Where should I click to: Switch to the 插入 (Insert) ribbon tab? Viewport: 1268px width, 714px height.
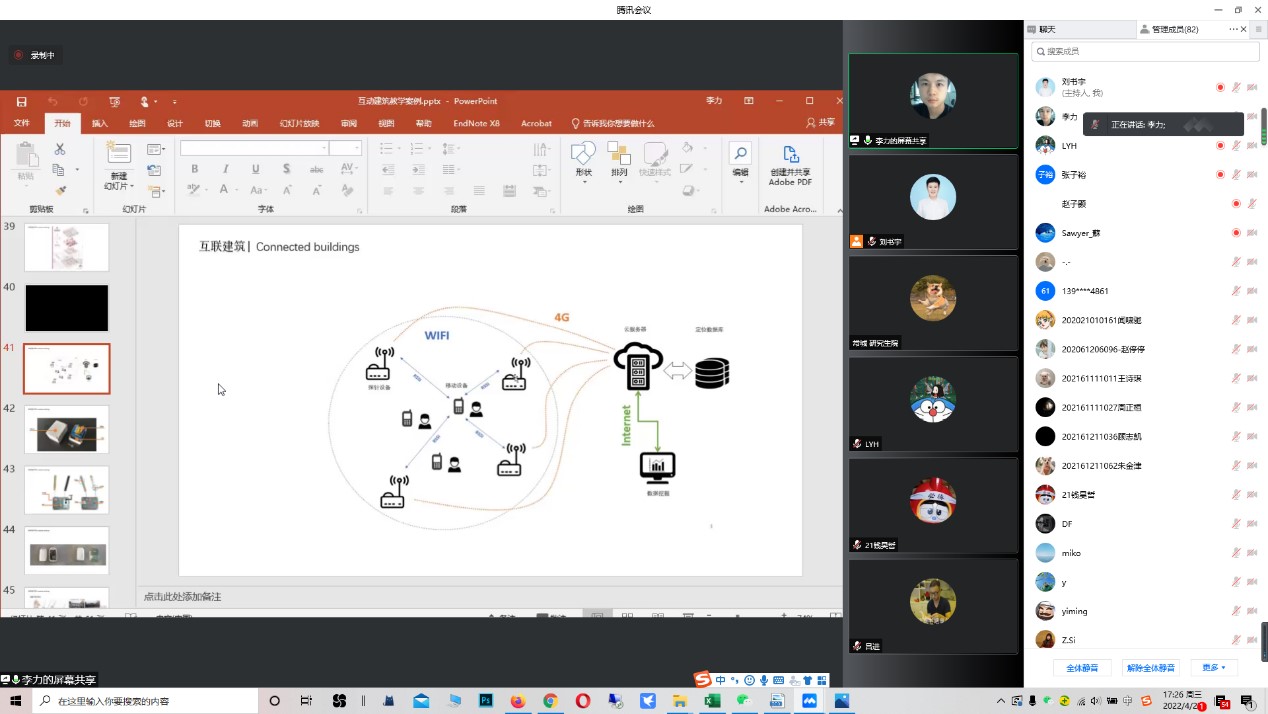[100, 123]
